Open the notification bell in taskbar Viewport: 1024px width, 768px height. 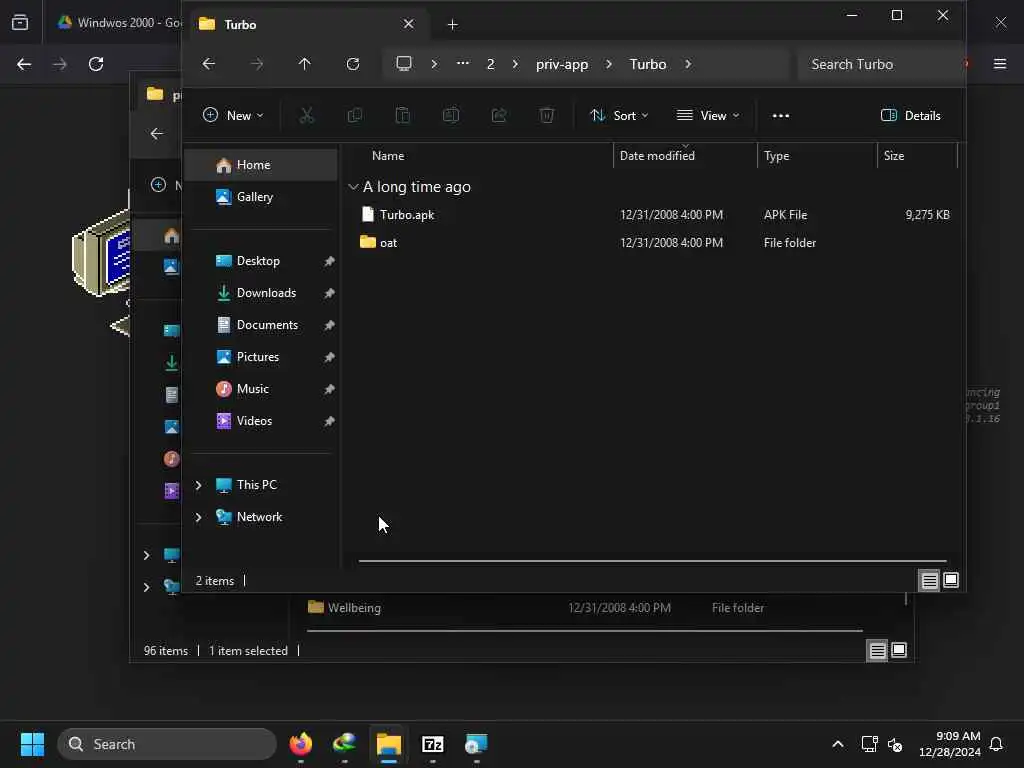point(996,744)
